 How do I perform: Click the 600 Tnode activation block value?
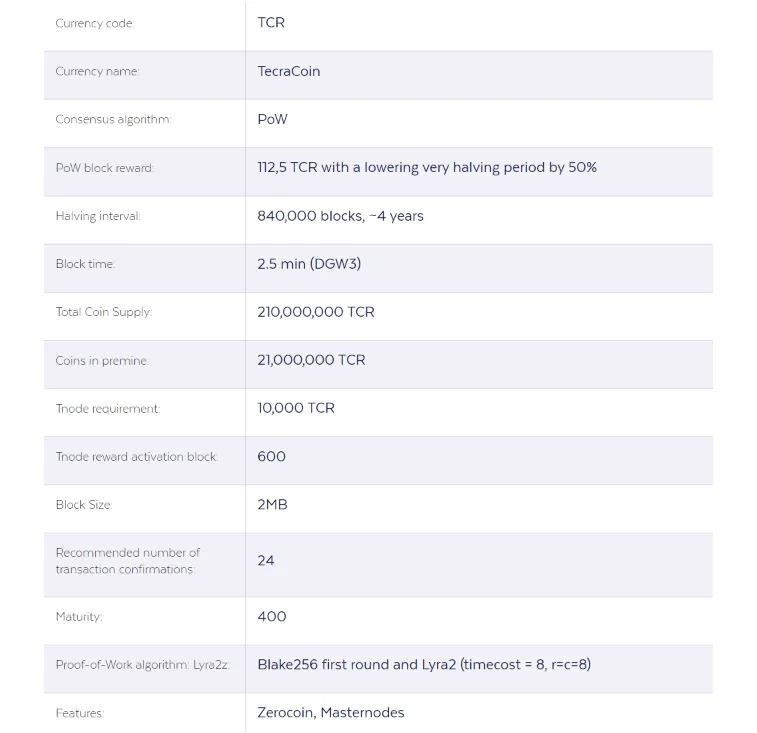point(271,456)
